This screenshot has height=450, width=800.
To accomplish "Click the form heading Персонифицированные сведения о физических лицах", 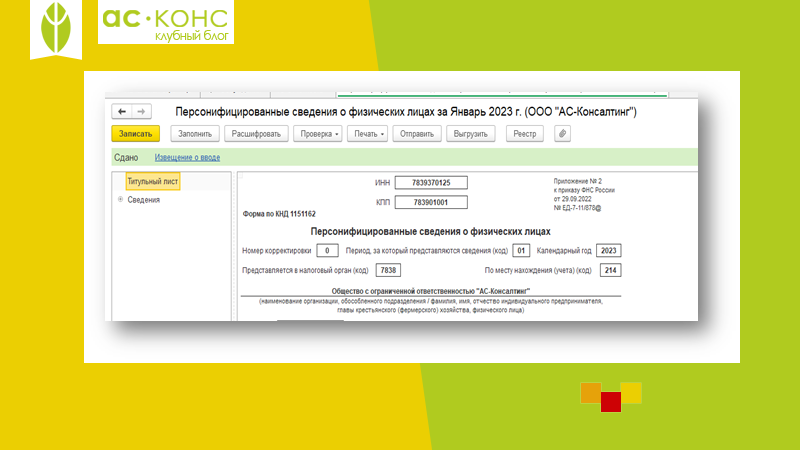I will pyautogui.click(x=431, y=232).
